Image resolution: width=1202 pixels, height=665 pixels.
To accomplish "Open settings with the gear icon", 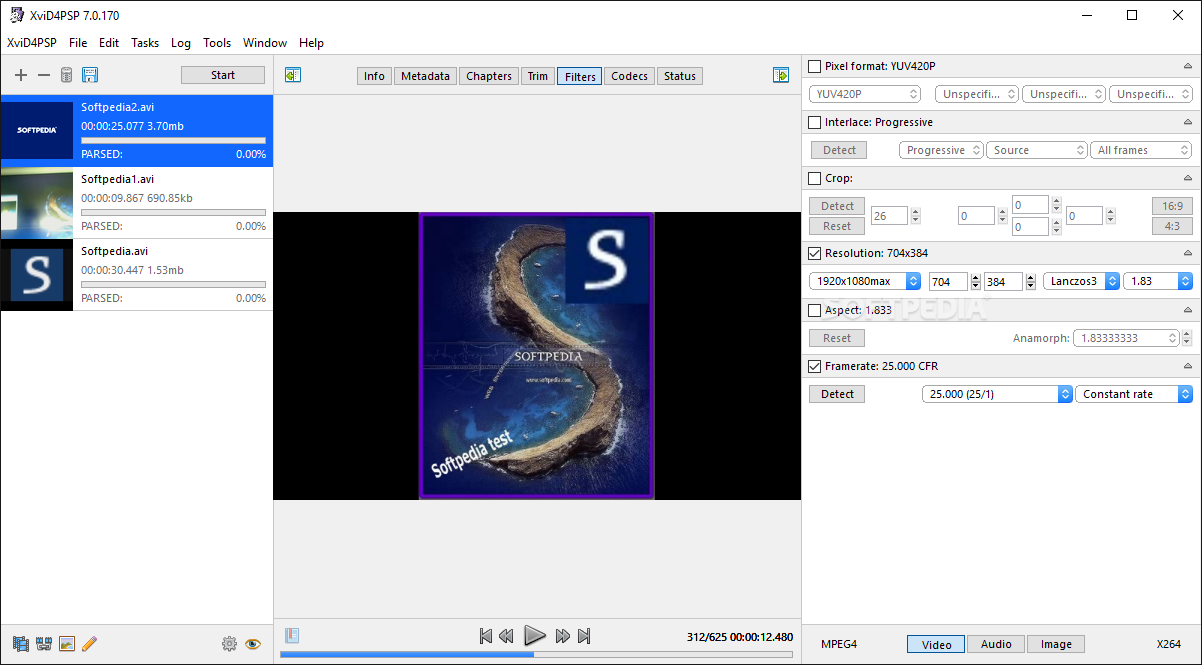I will pyautogui.click(x=229, y=644).
